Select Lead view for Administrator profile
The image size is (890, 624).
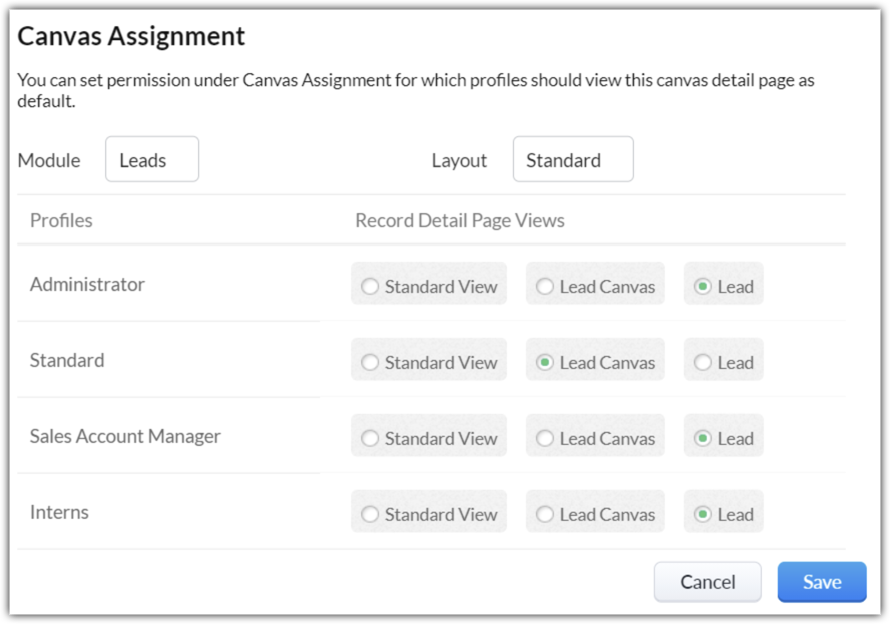click(x=703, y=287)
